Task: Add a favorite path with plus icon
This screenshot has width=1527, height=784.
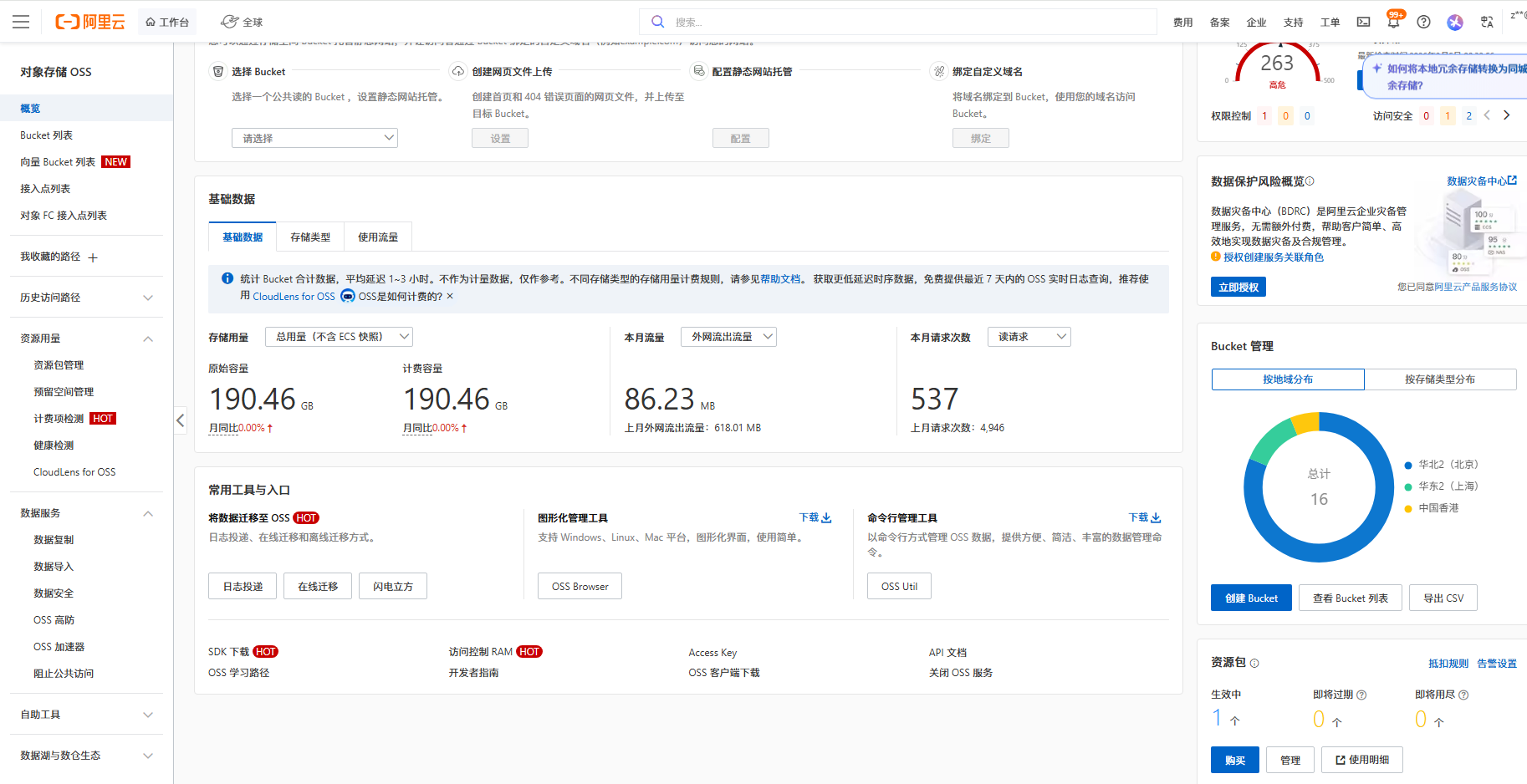Action: point(93,257)
